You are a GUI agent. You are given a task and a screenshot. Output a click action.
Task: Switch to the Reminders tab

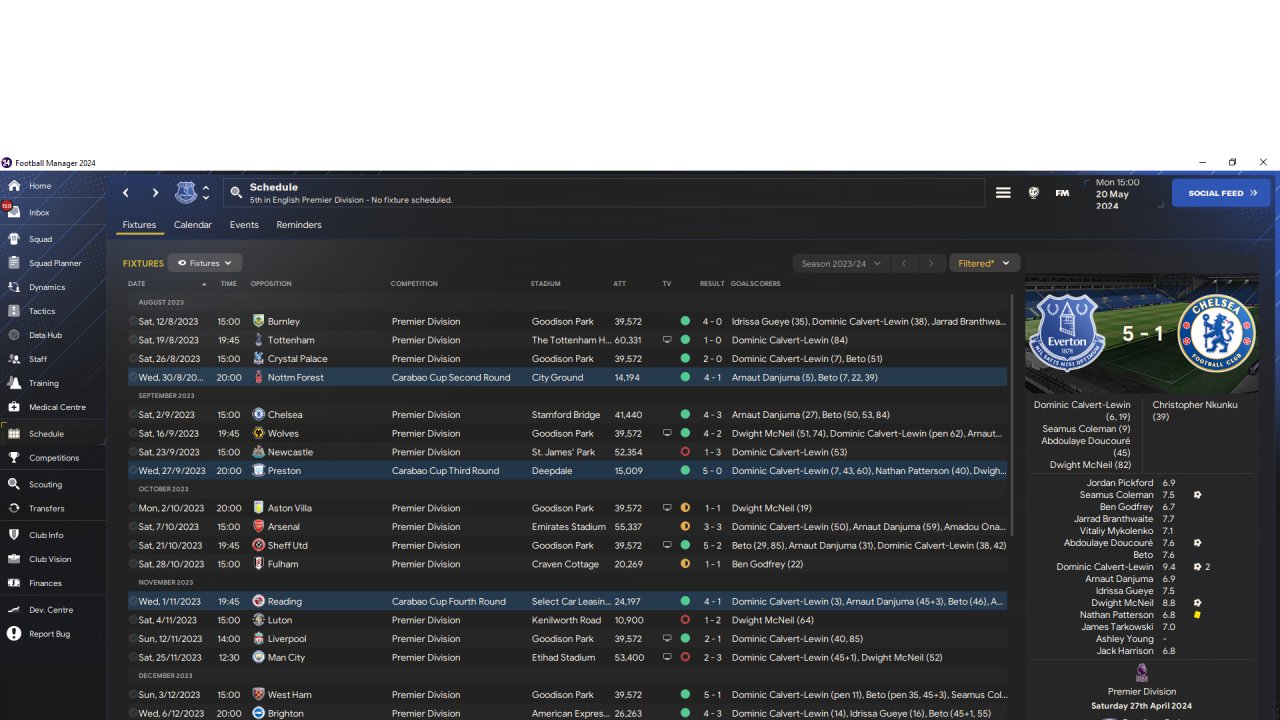point(299,225)
